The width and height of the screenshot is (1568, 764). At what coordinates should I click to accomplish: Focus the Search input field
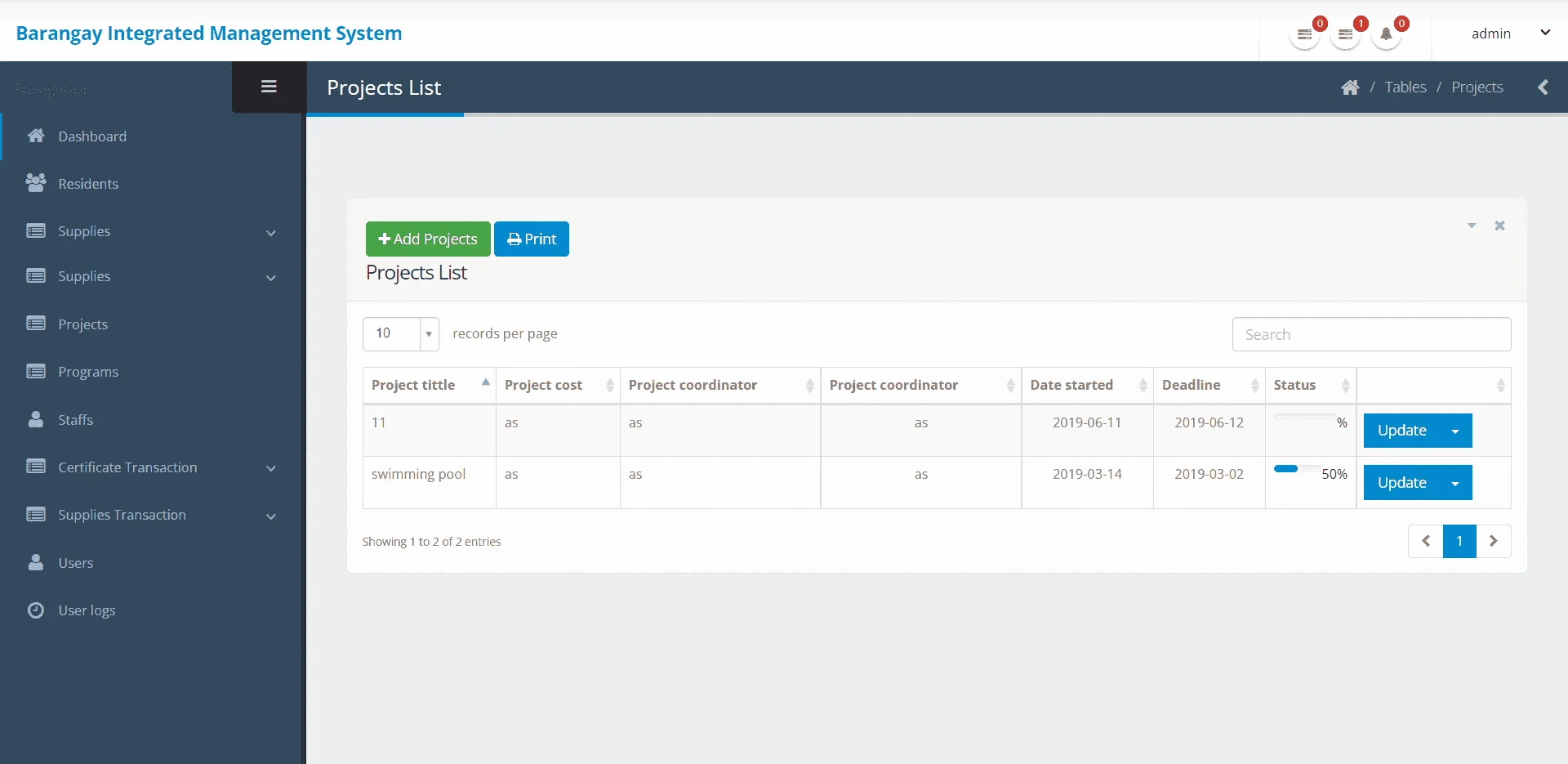1371,334
